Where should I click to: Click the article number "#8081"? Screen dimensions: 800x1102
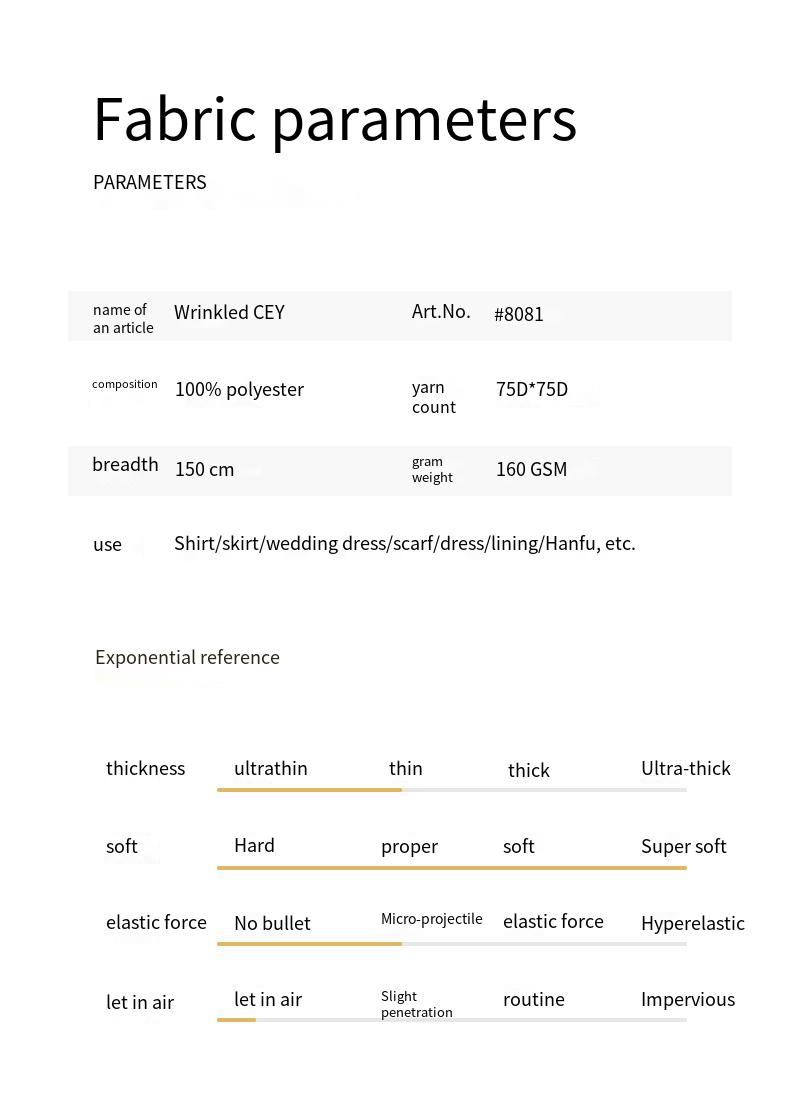point(519,314)
